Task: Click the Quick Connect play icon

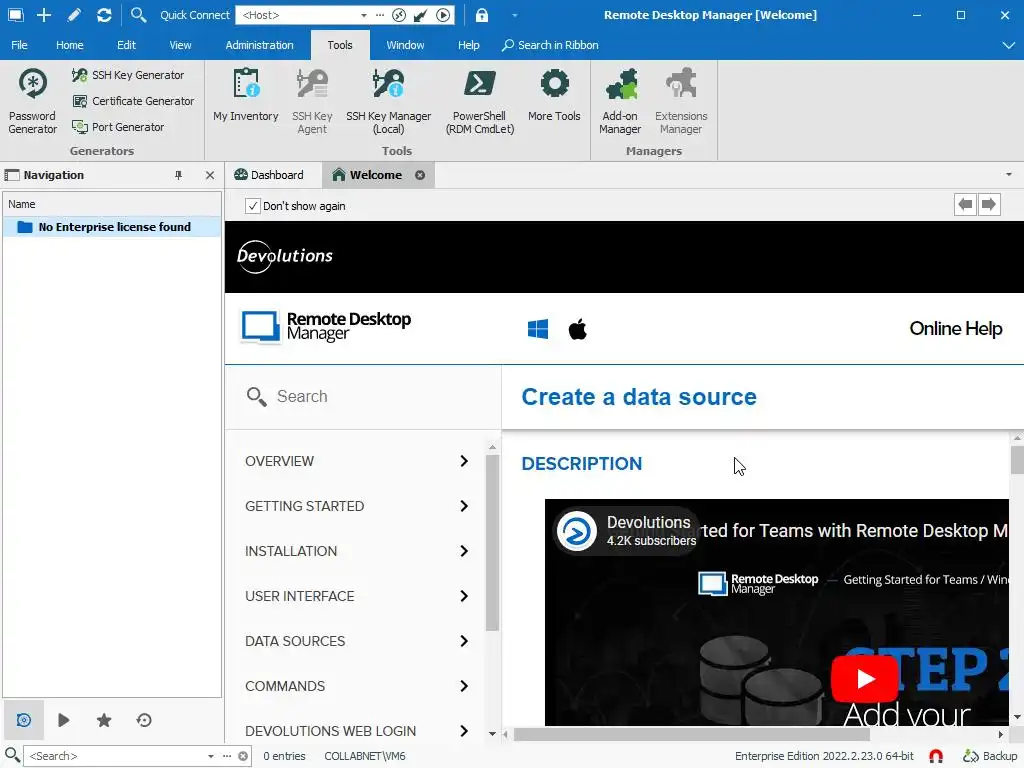Action: (443, 15)
